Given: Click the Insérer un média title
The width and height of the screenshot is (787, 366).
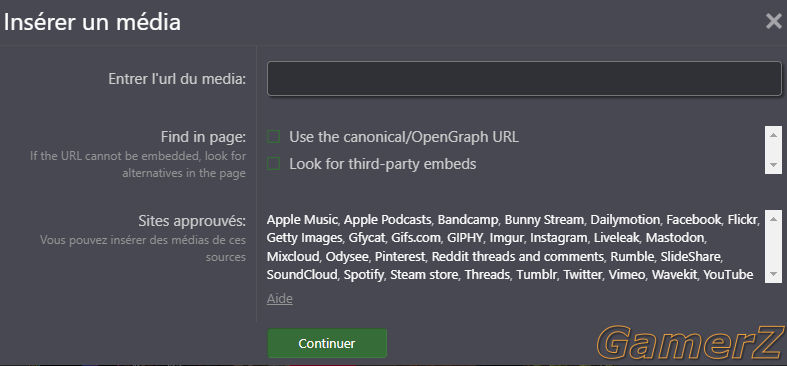Looking at the screenshot, I should tap(92, 23).
